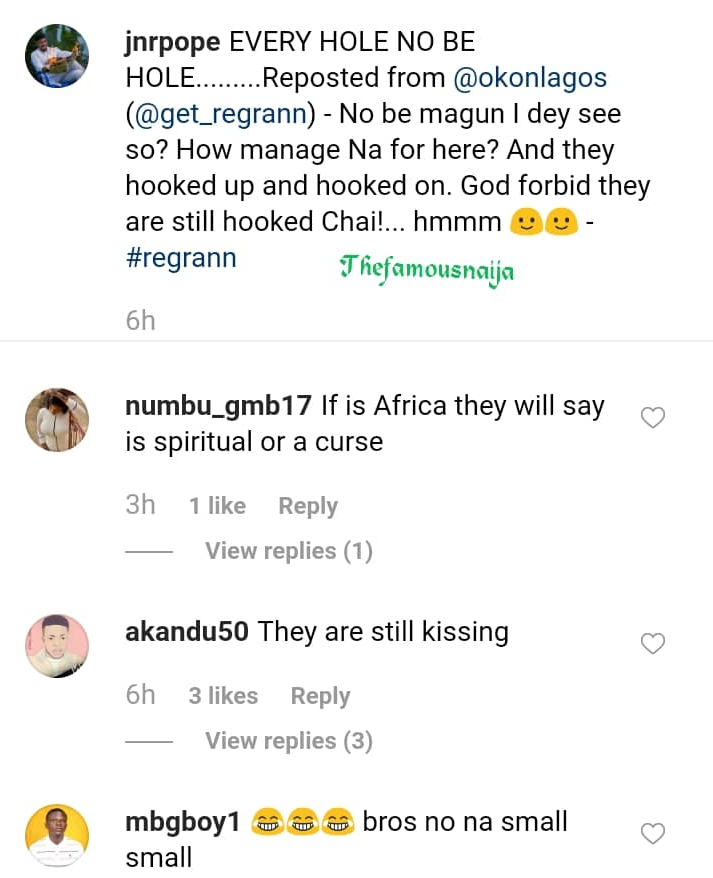Open the jnrpope username link
The width and height of the screenshot is (713, 878).
coord(174,43)
